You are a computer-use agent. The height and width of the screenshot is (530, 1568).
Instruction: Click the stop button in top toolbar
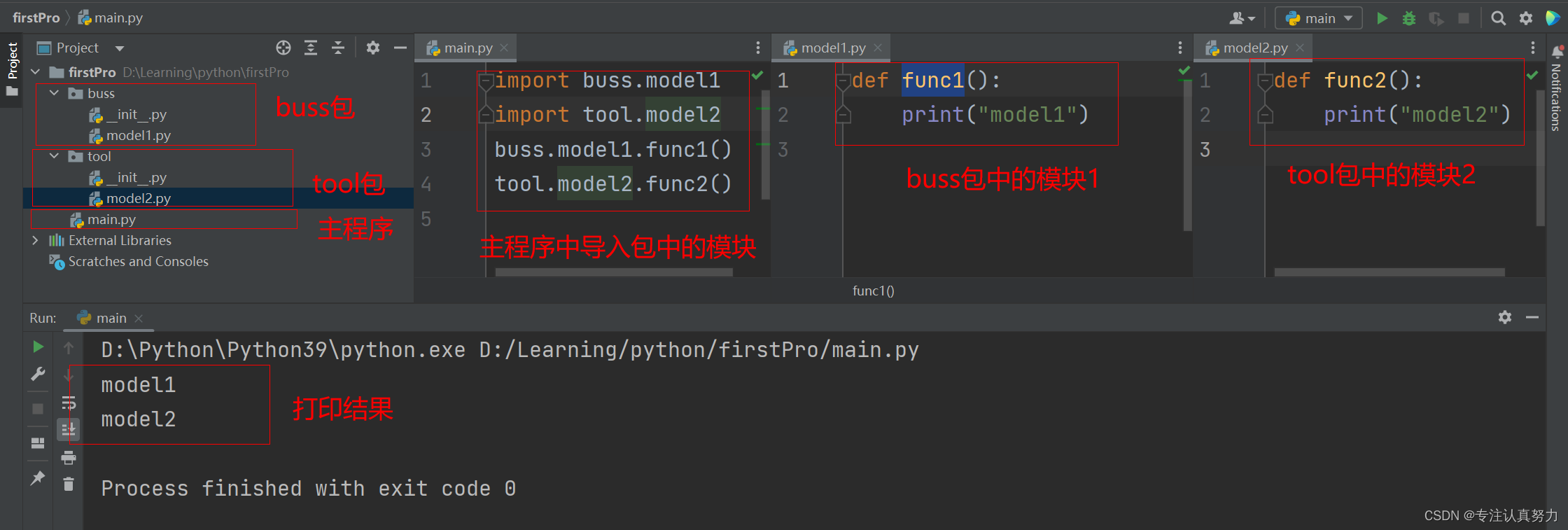(1464, 18)
